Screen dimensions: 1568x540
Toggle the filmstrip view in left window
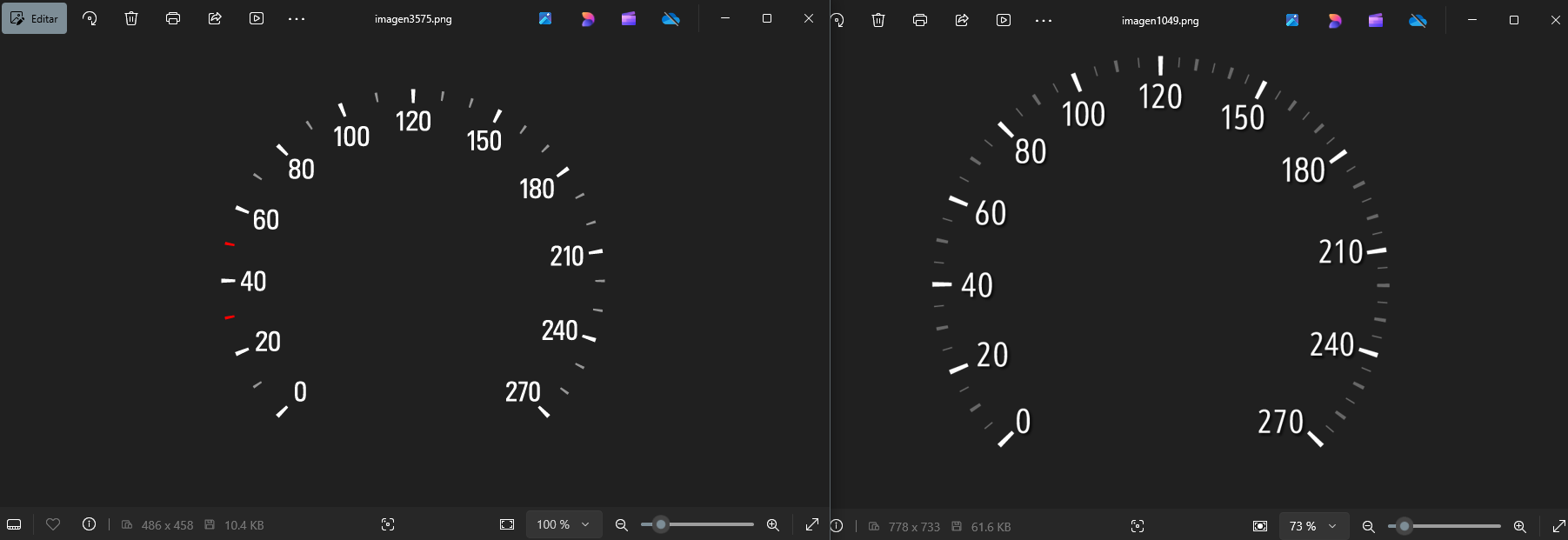[14, 524]
